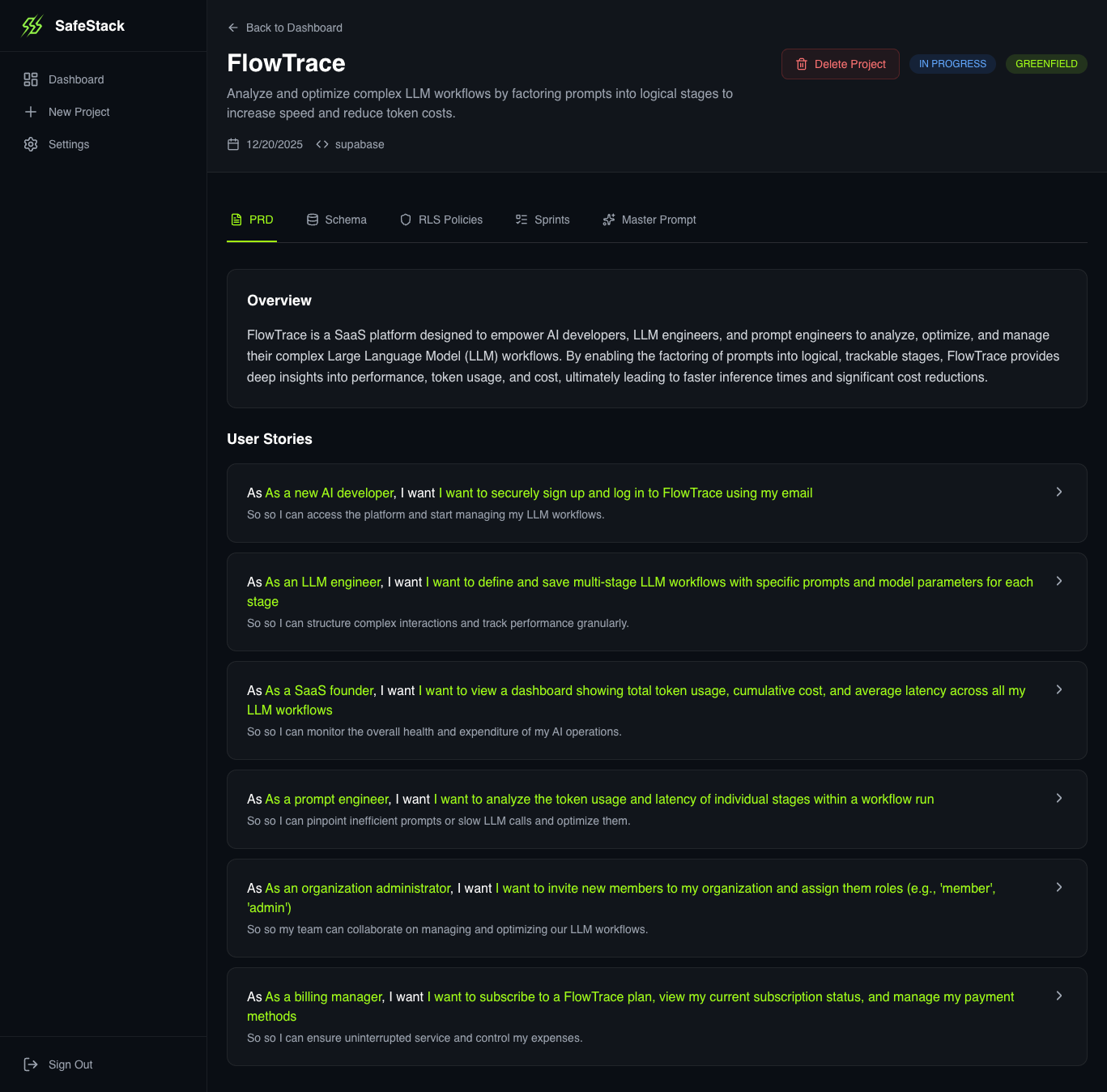
Task: Switch to the PRD tab
Action: click(x=252, y=220)
